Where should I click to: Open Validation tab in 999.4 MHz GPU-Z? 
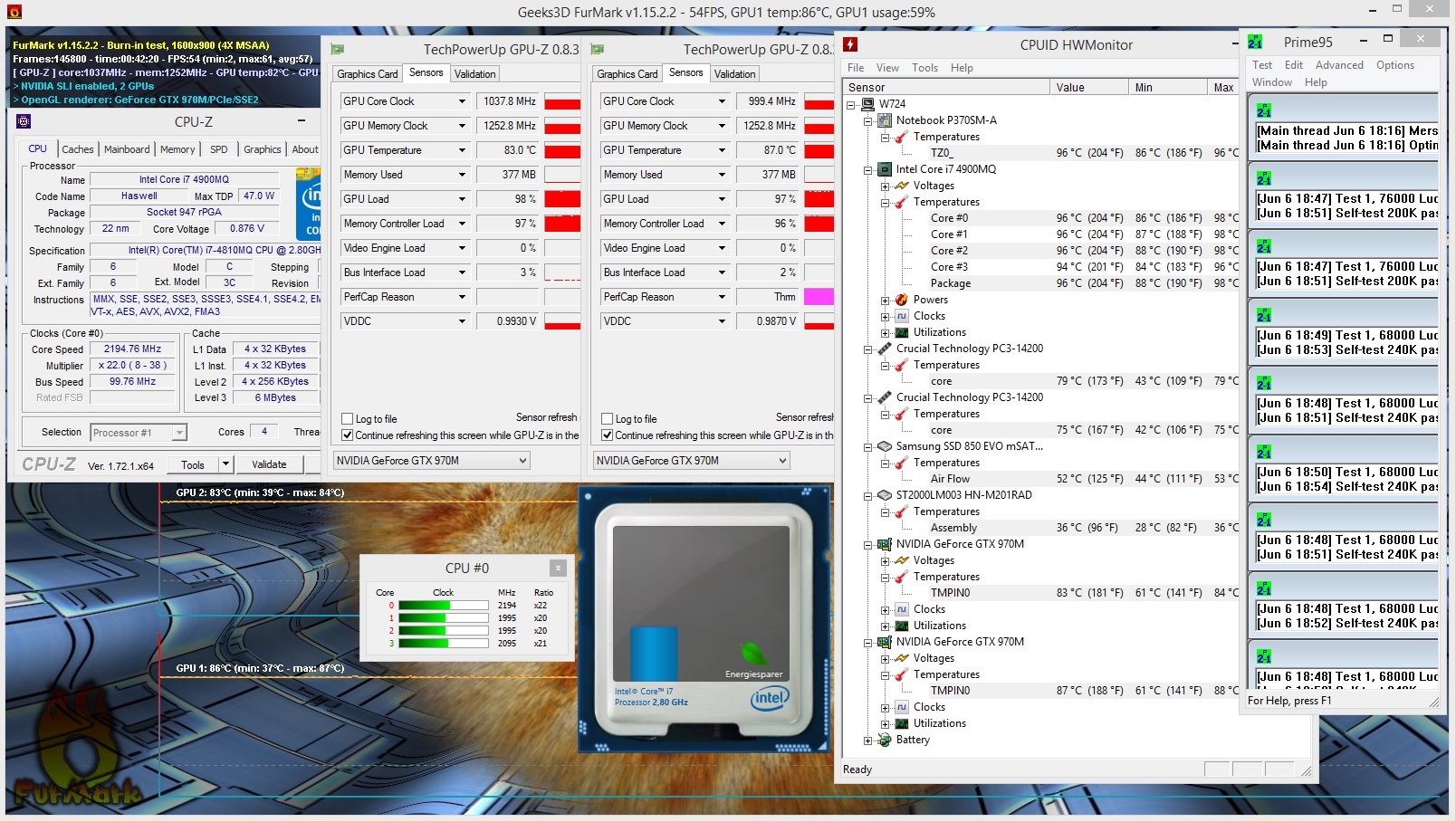click(734, 74)
